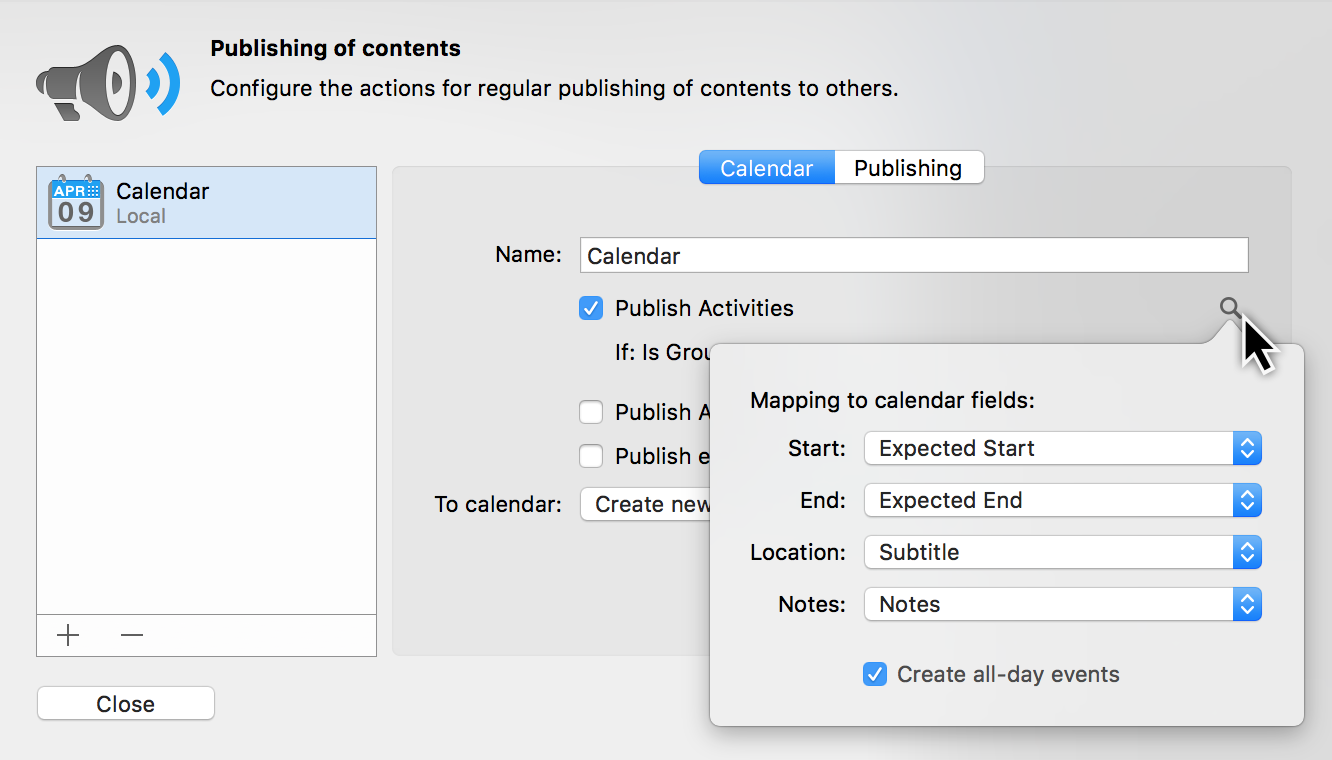Click the magnifier mapping icon
Viewport: 1332px width, 760px height.
coord(1230,308)
